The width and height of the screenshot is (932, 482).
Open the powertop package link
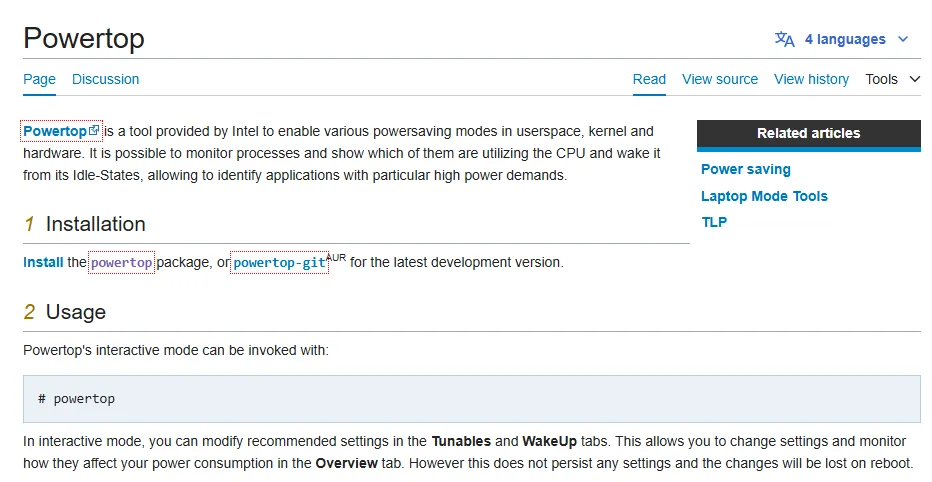coord(121,263)
